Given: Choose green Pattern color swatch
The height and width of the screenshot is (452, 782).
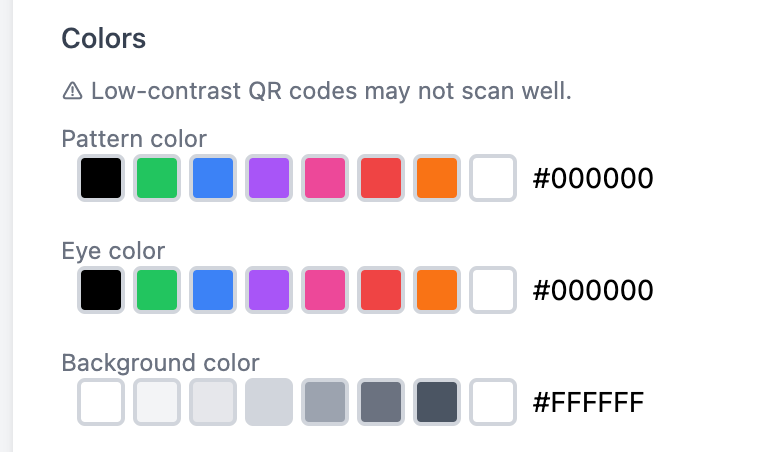Looking at the screenshot, I should click(x=157, y=178).
